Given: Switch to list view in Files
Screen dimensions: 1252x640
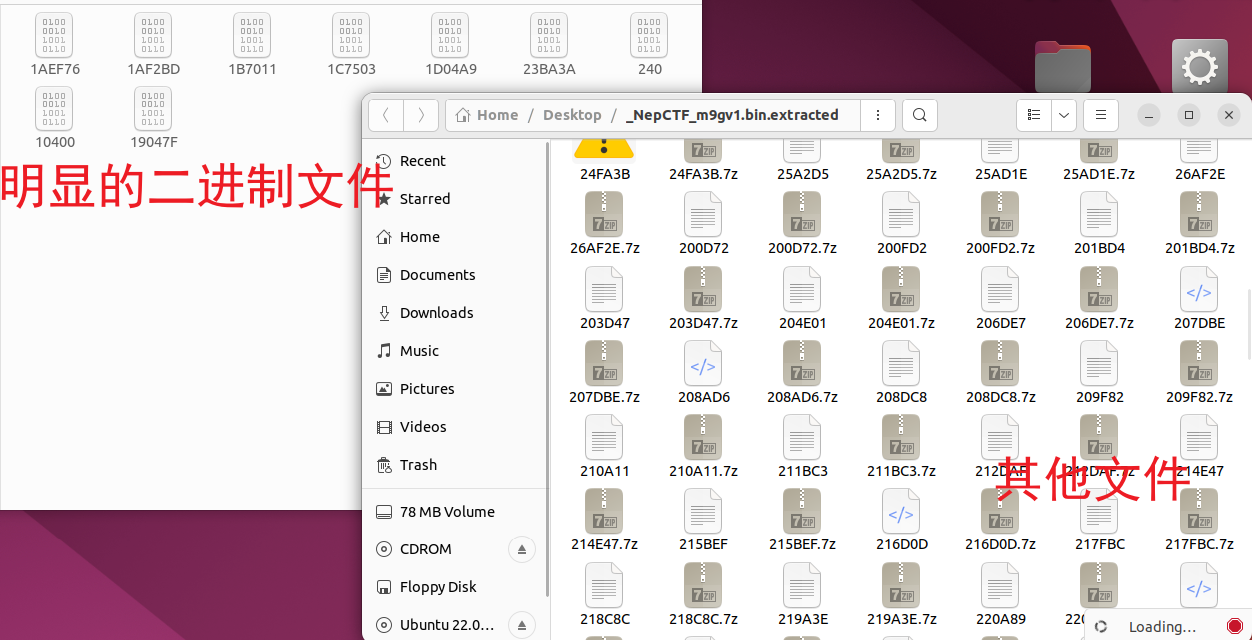Looking at the screenshot, I should pos(1033,115).
